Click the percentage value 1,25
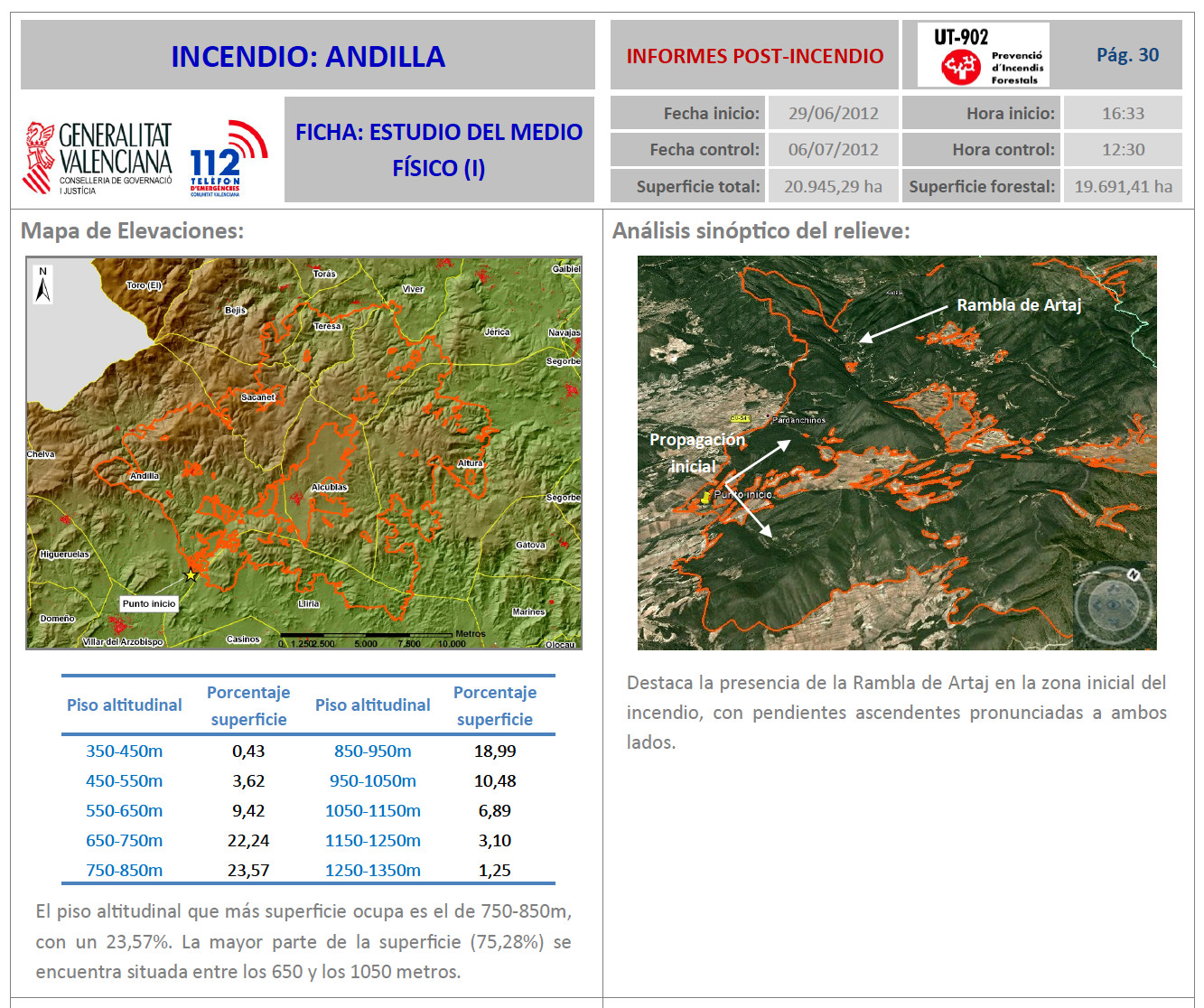 point(495,870)
